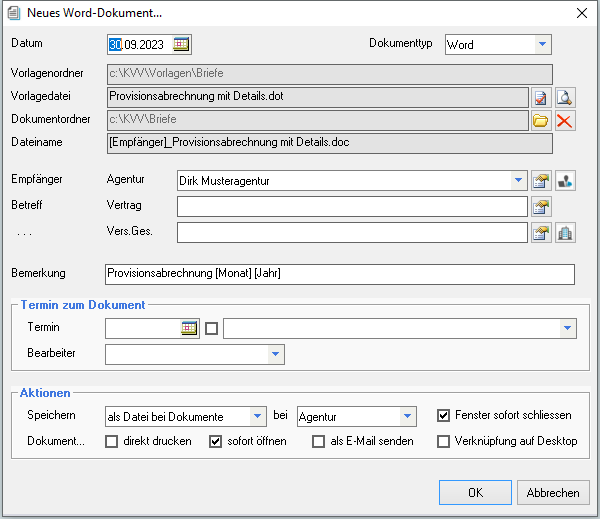The image size is (600, 519).
Task: Click the select-template icon beside Vorlagedatei
Action: click(541, 97)
